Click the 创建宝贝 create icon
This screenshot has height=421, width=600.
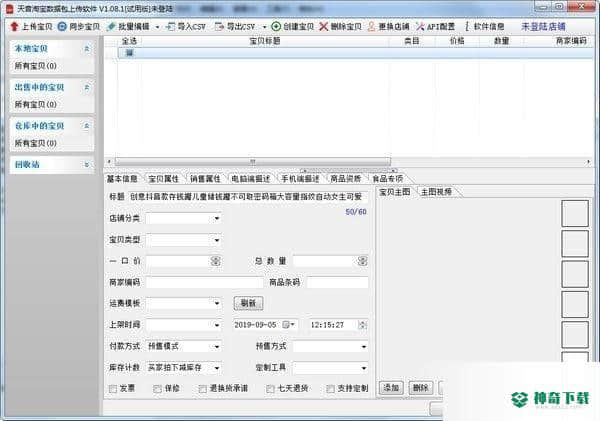[x=276, y=26]
